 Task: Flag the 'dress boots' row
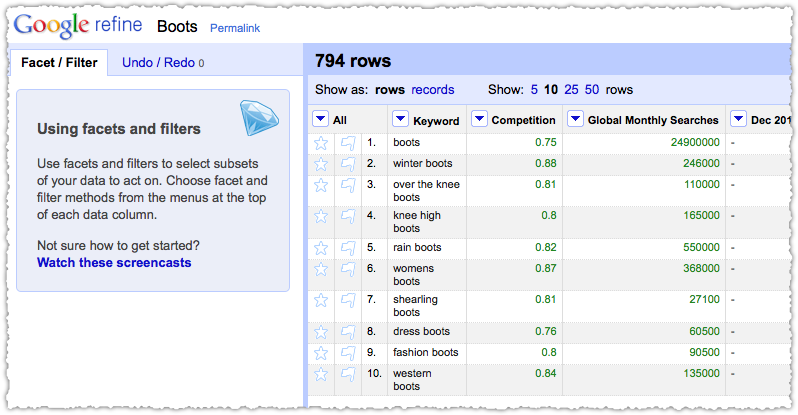pos(348,332)
